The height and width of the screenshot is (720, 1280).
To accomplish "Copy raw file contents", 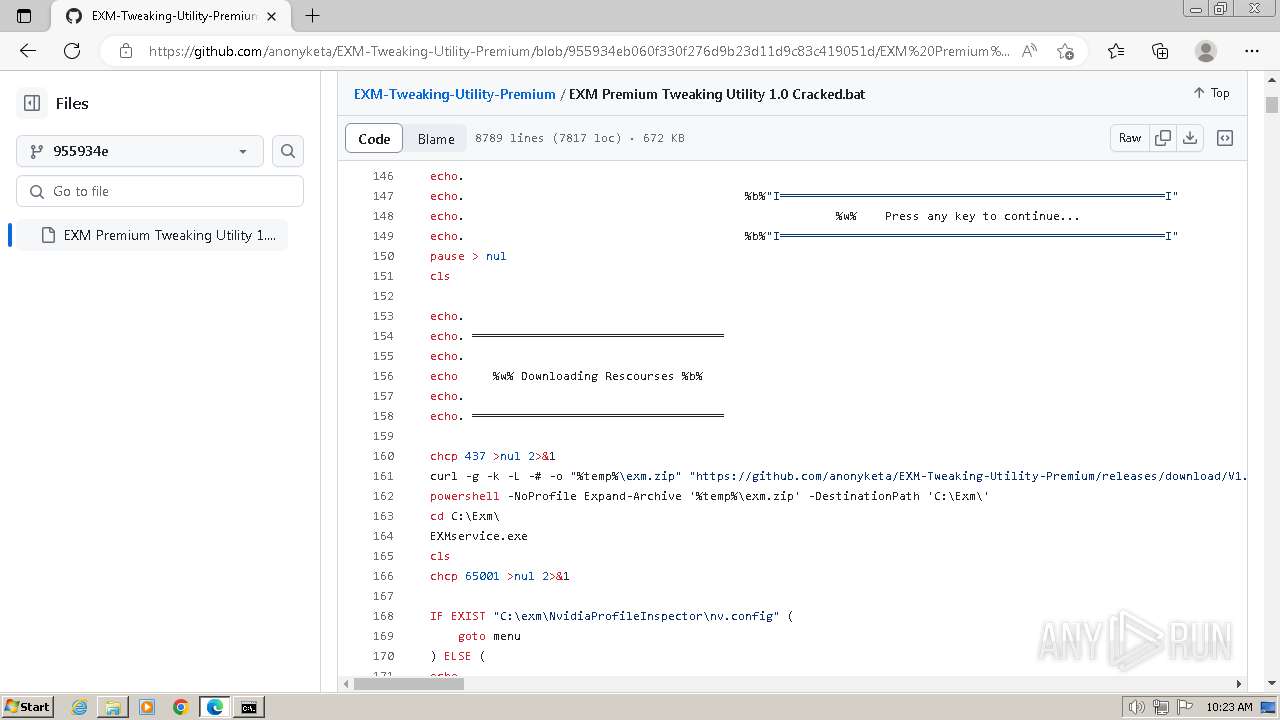I will click(1163, 138).
